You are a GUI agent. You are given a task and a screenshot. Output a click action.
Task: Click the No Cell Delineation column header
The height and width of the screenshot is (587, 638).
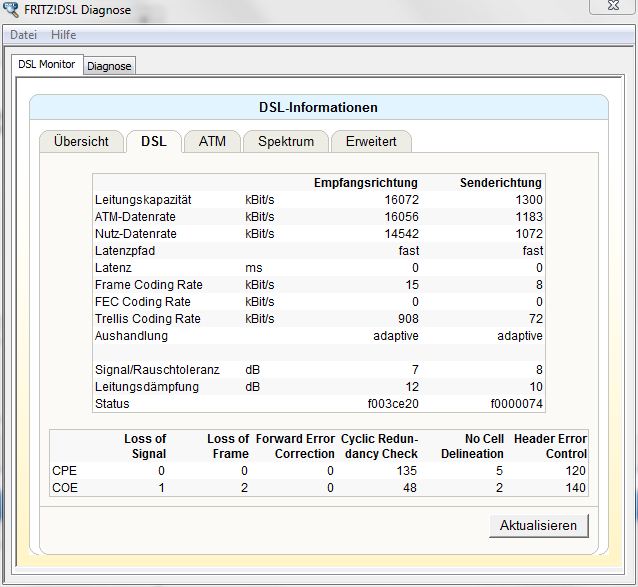(472, 446)
